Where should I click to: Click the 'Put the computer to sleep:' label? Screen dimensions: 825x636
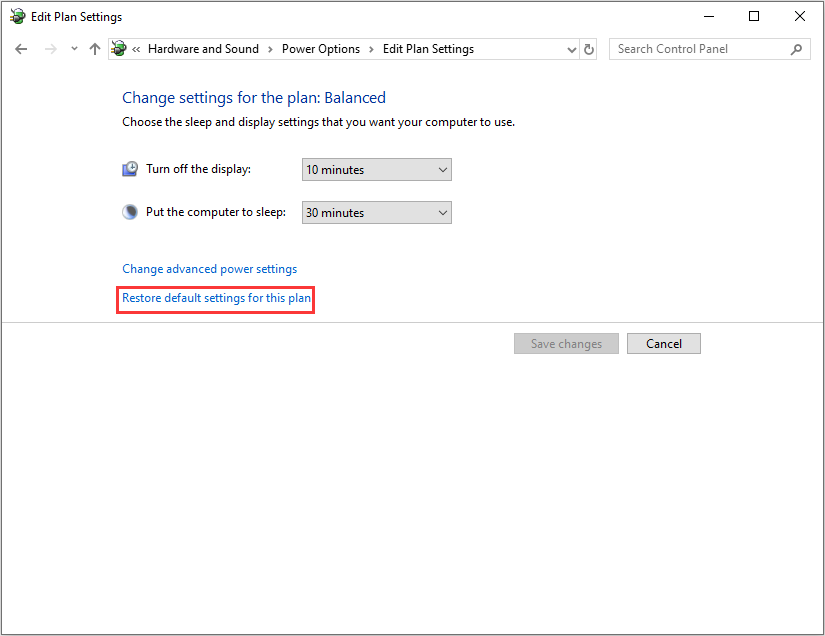[216, 212]
